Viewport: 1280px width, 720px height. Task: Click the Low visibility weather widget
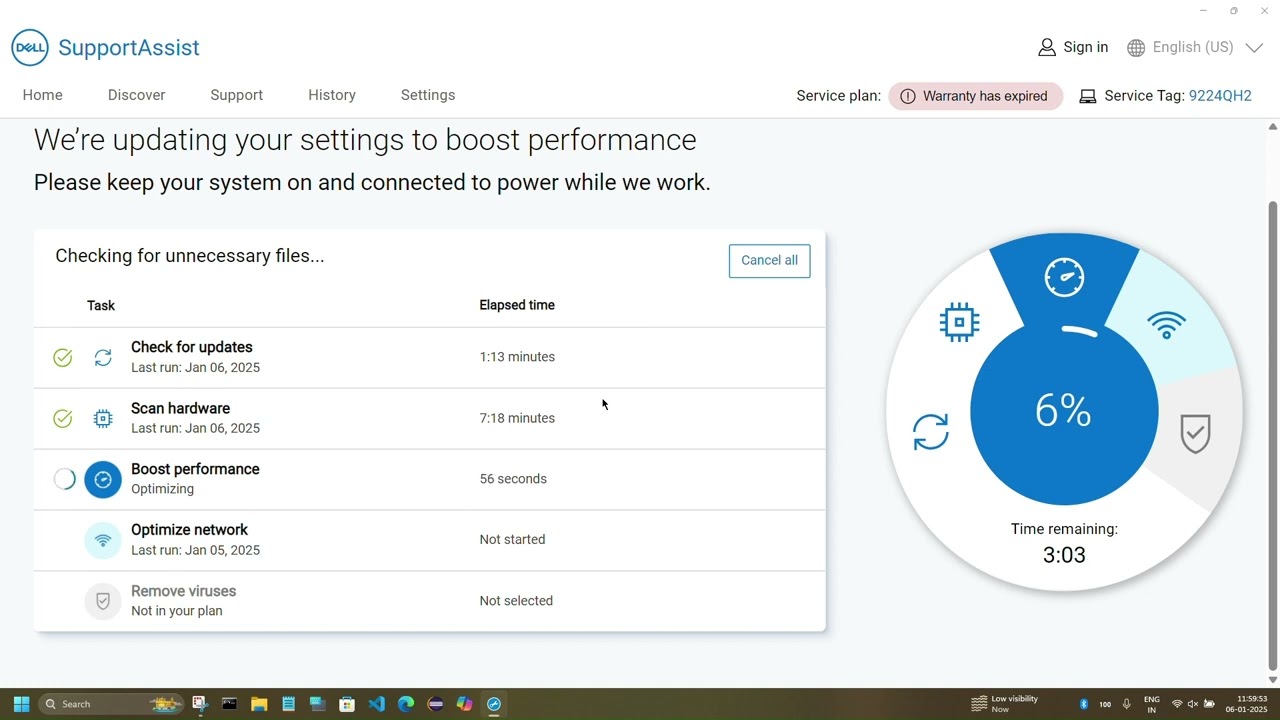point(1005,704)
